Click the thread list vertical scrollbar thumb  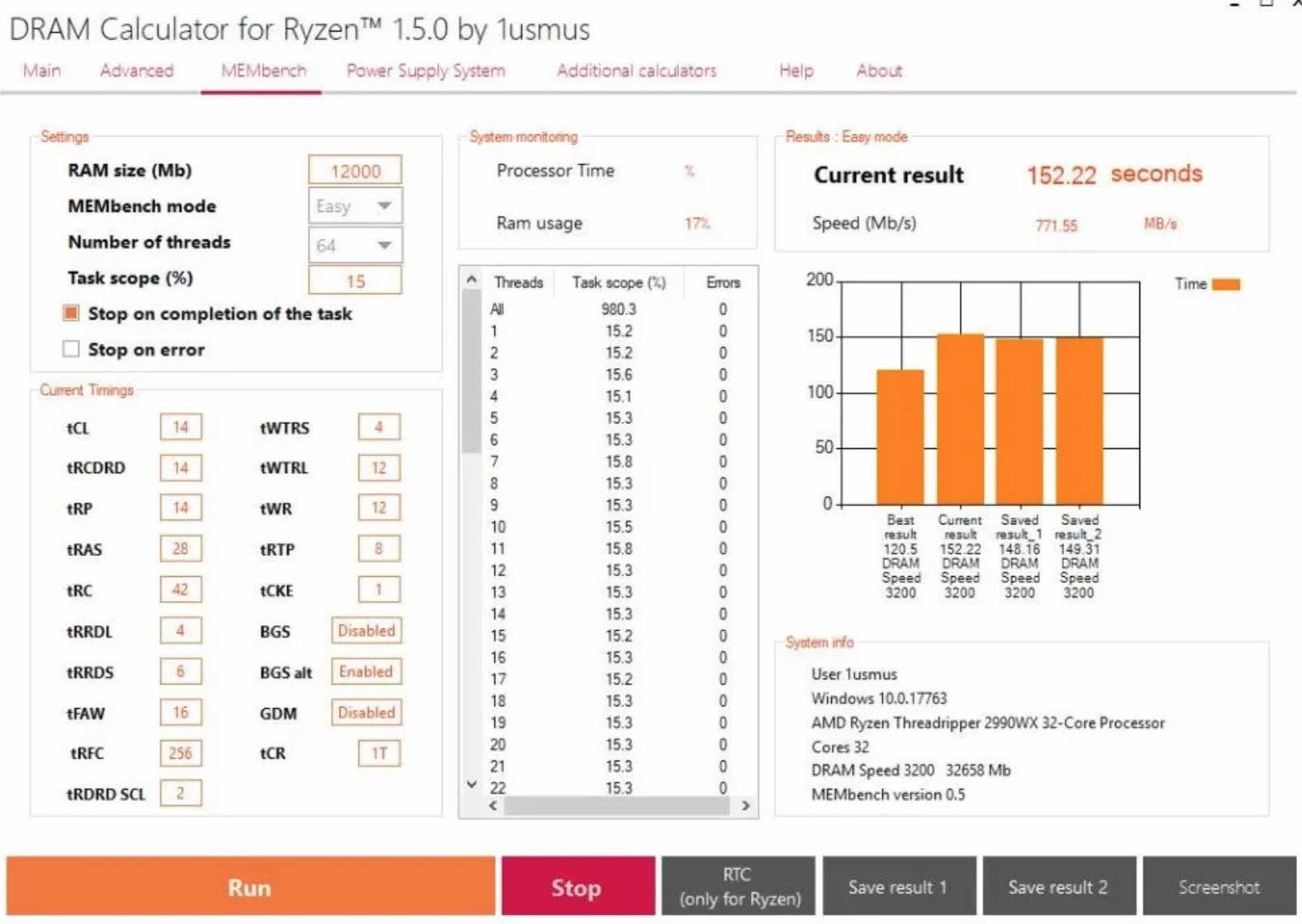(x=471, y=371)
